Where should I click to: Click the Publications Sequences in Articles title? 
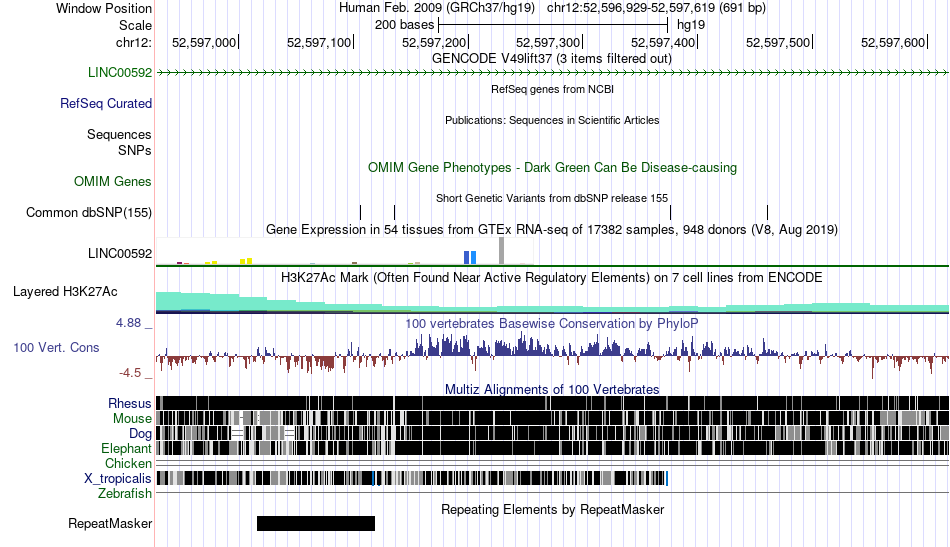552,120
